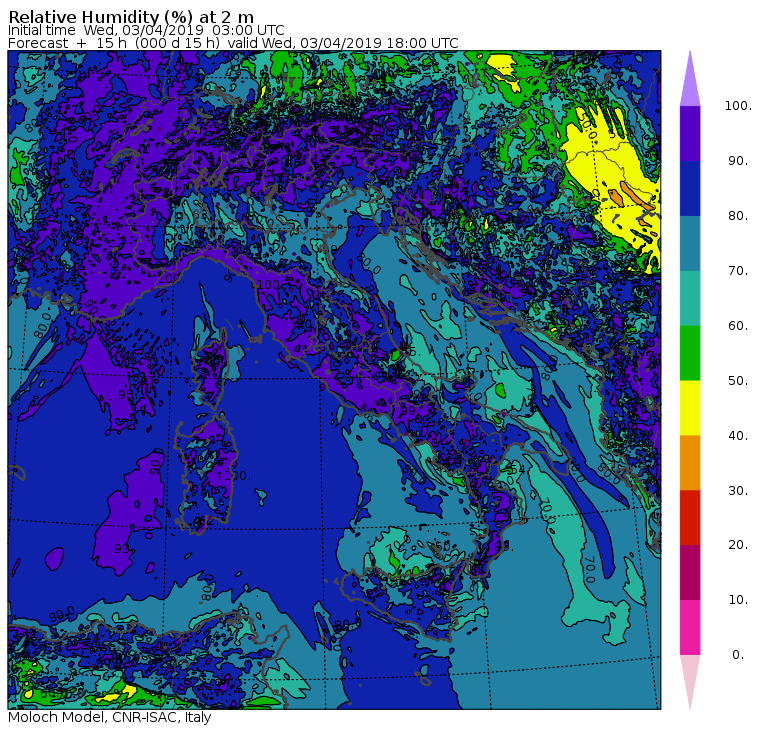This screenshot has width=760, height=731.
Task: Click the 50-60 green legend swatch
Action: pyautogui.click(x=690, y=353)
